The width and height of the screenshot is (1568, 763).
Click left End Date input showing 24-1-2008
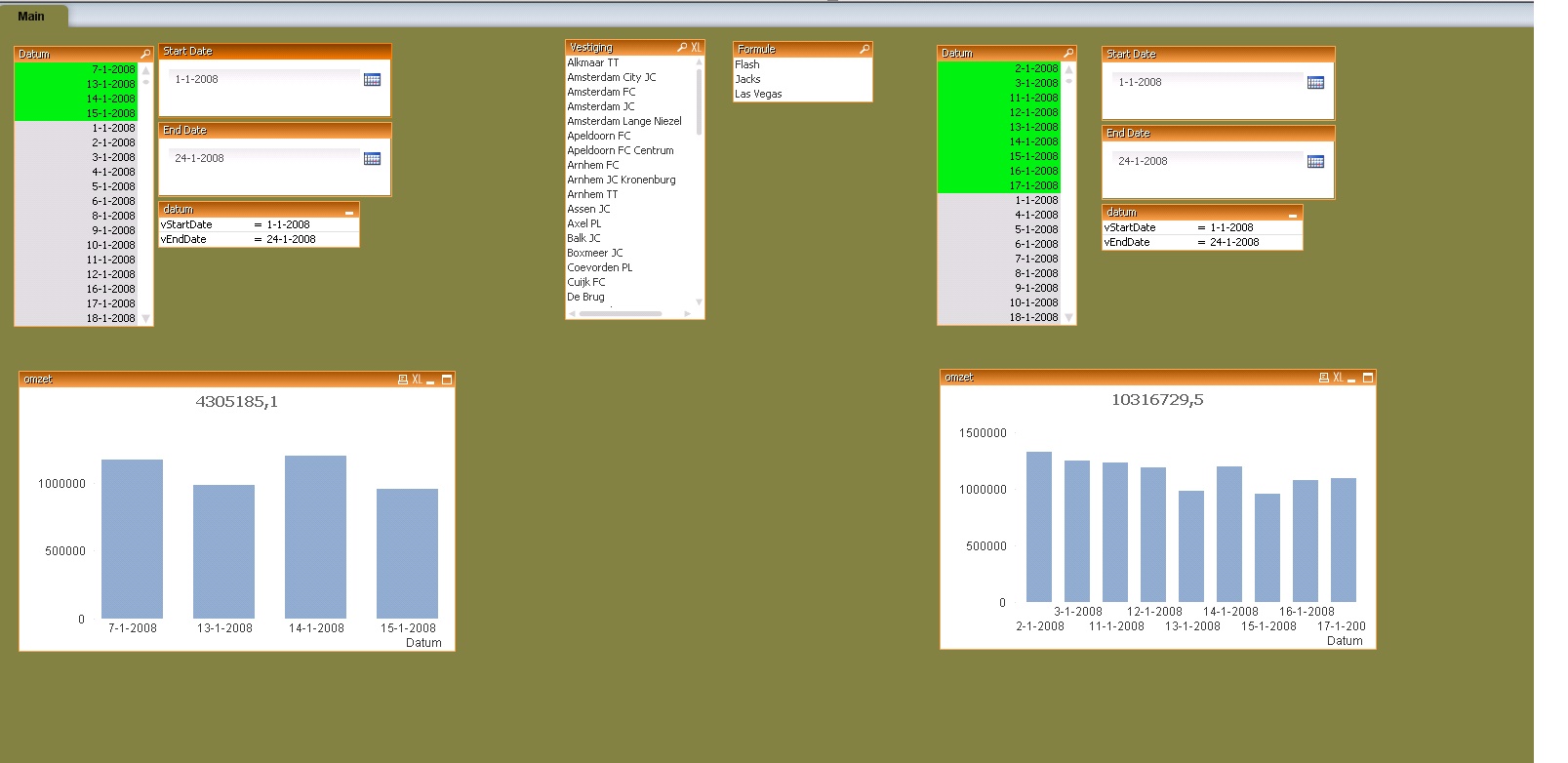click(263, 158)
